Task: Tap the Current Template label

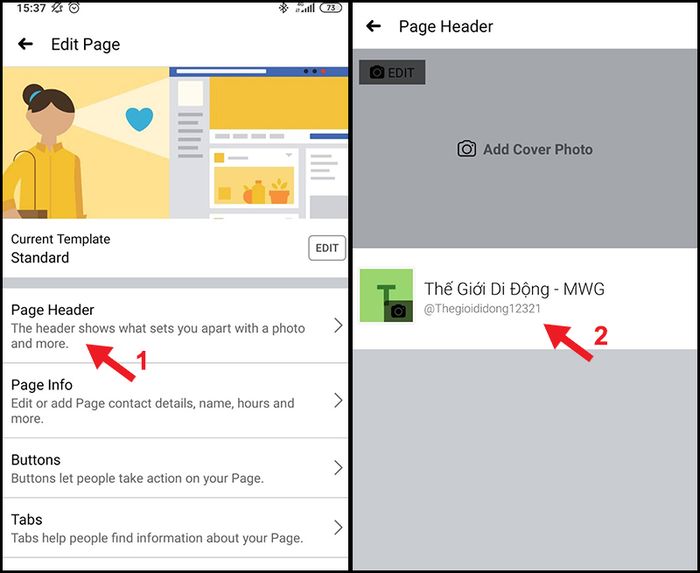Action: click(x=60, y=239)
